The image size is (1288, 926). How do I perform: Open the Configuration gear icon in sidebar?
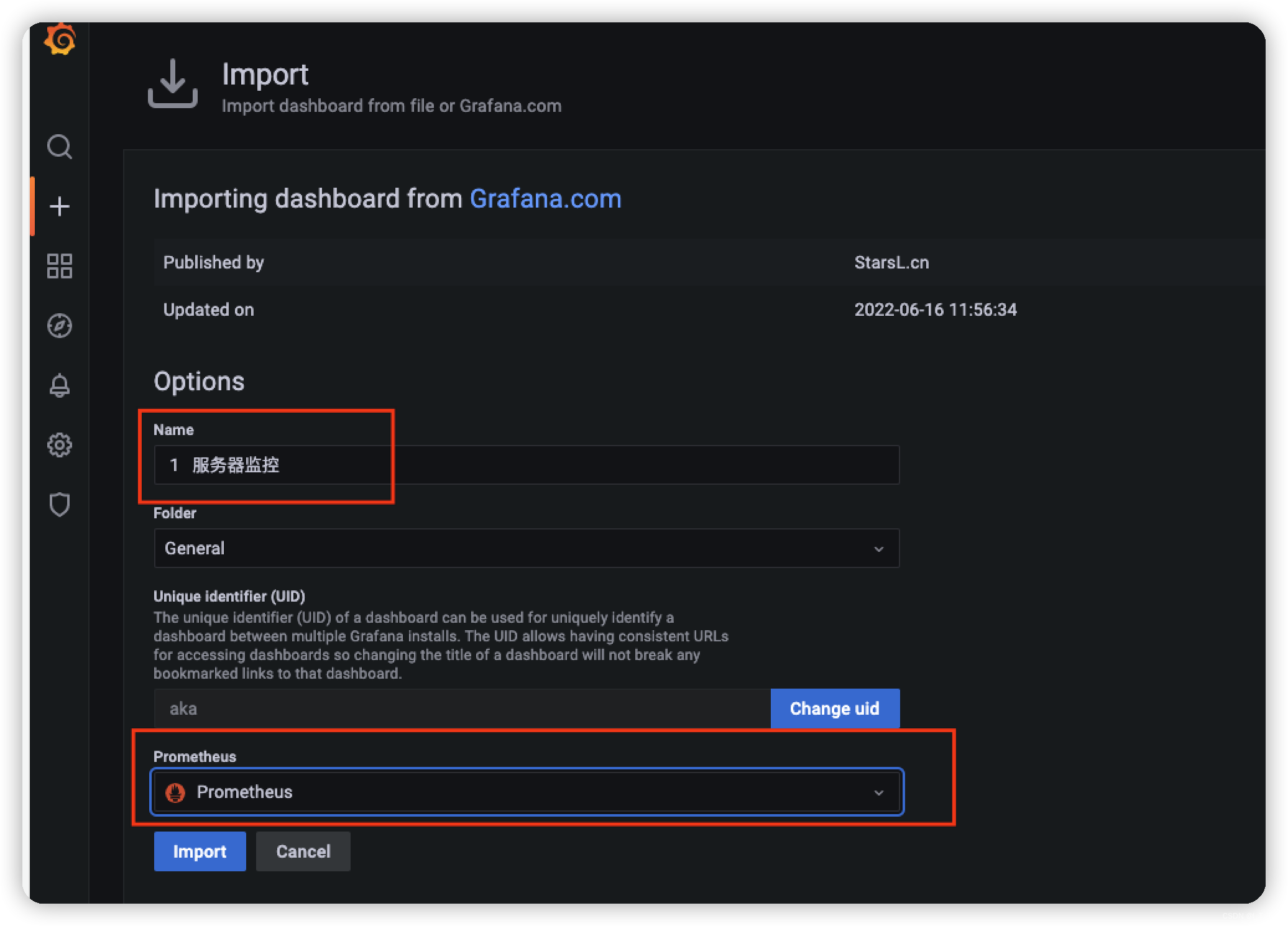pos(60,445)
